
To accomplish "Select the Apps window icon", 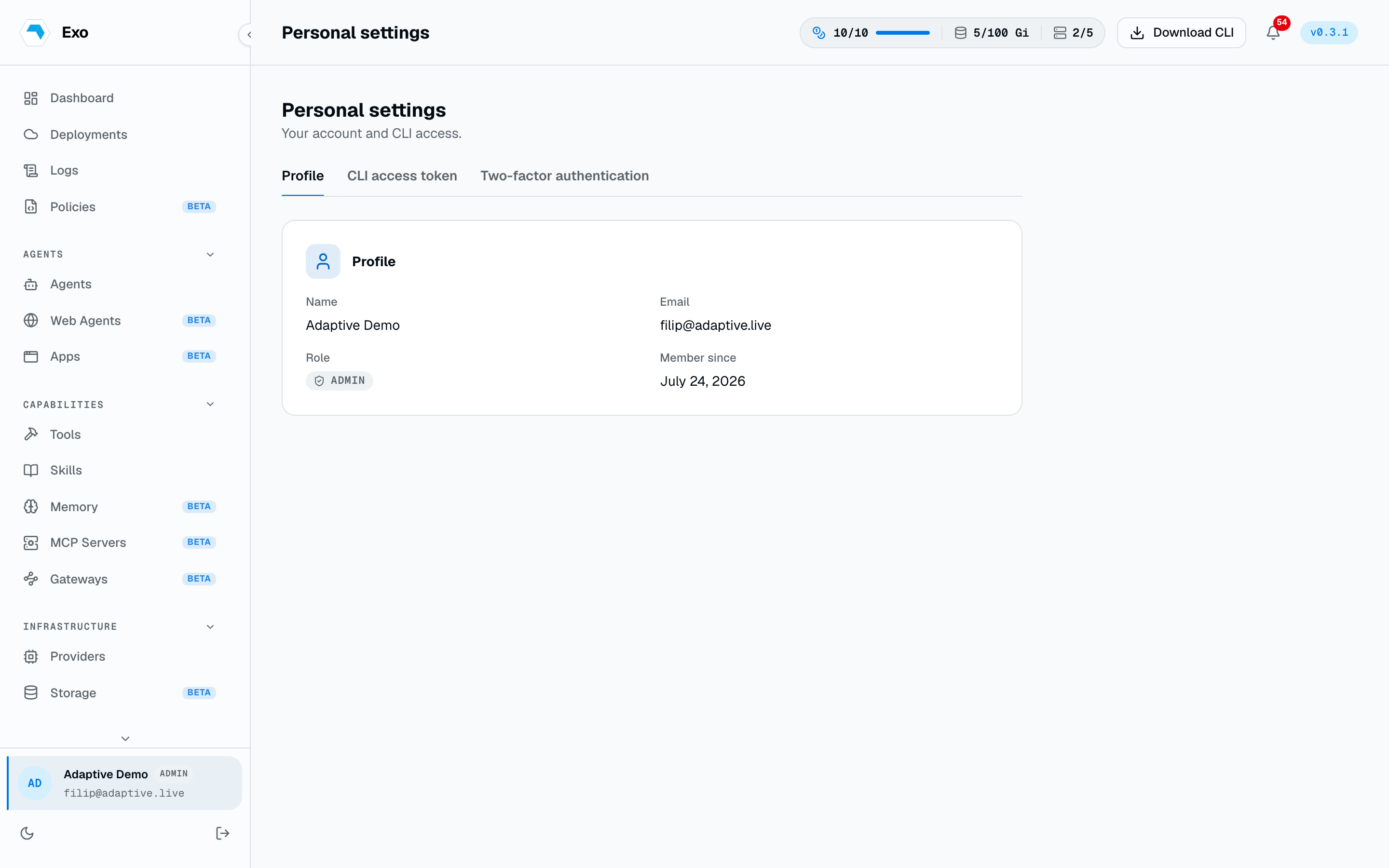I will click(x=31, y=356).
